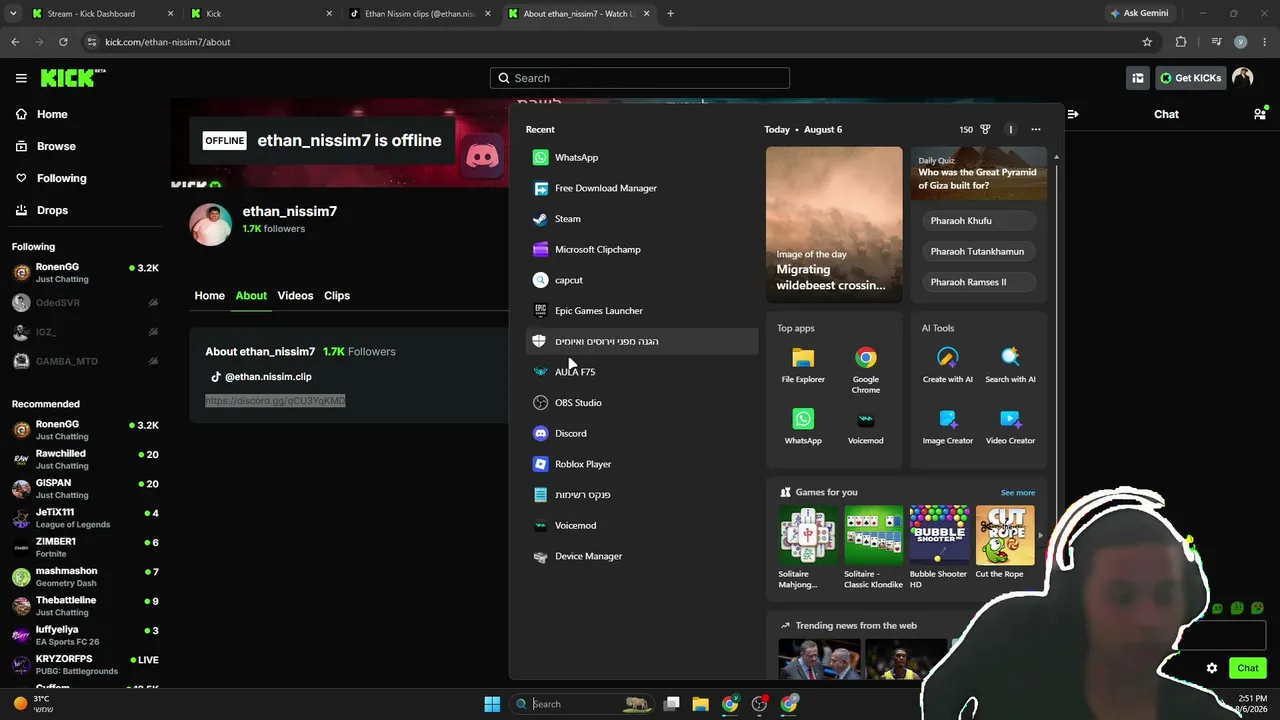Open Discord in the Recent list
The width and height of the screenshot is (1280, 720).
pyautogui.click(x=642, y=433)
